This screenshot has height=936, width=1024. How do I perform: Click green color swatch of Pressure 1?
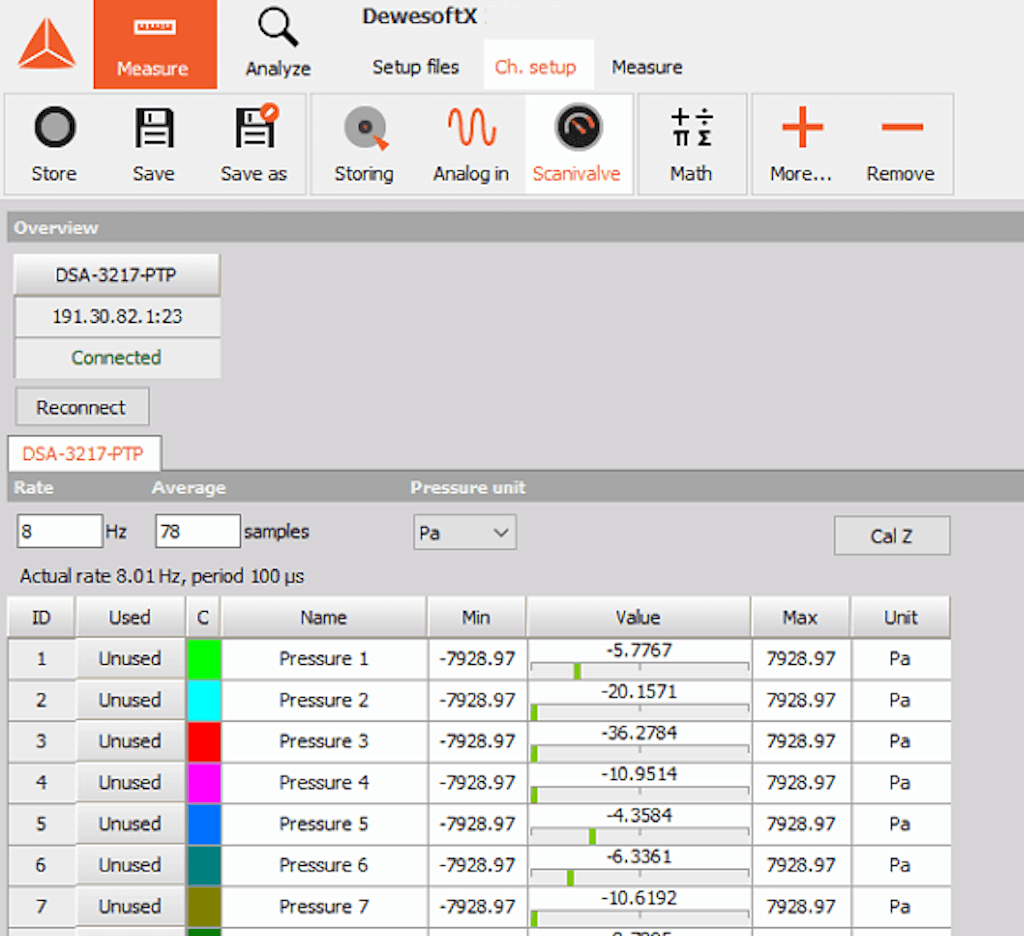click(x=204, y=658)
